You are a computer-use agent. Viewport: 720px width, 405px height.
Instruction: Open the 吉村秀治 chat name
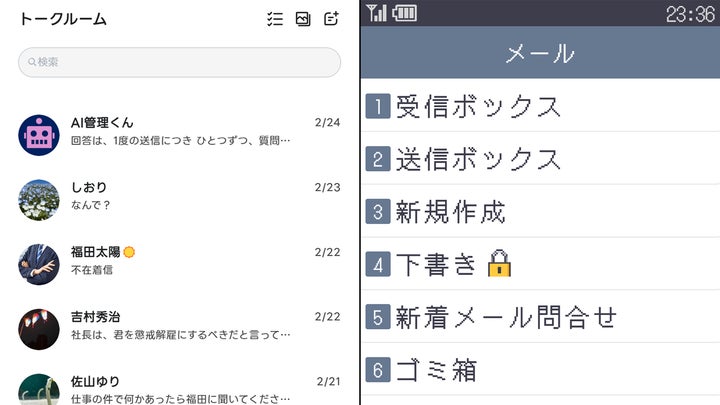pyautogui.click(x=96, y=317)
